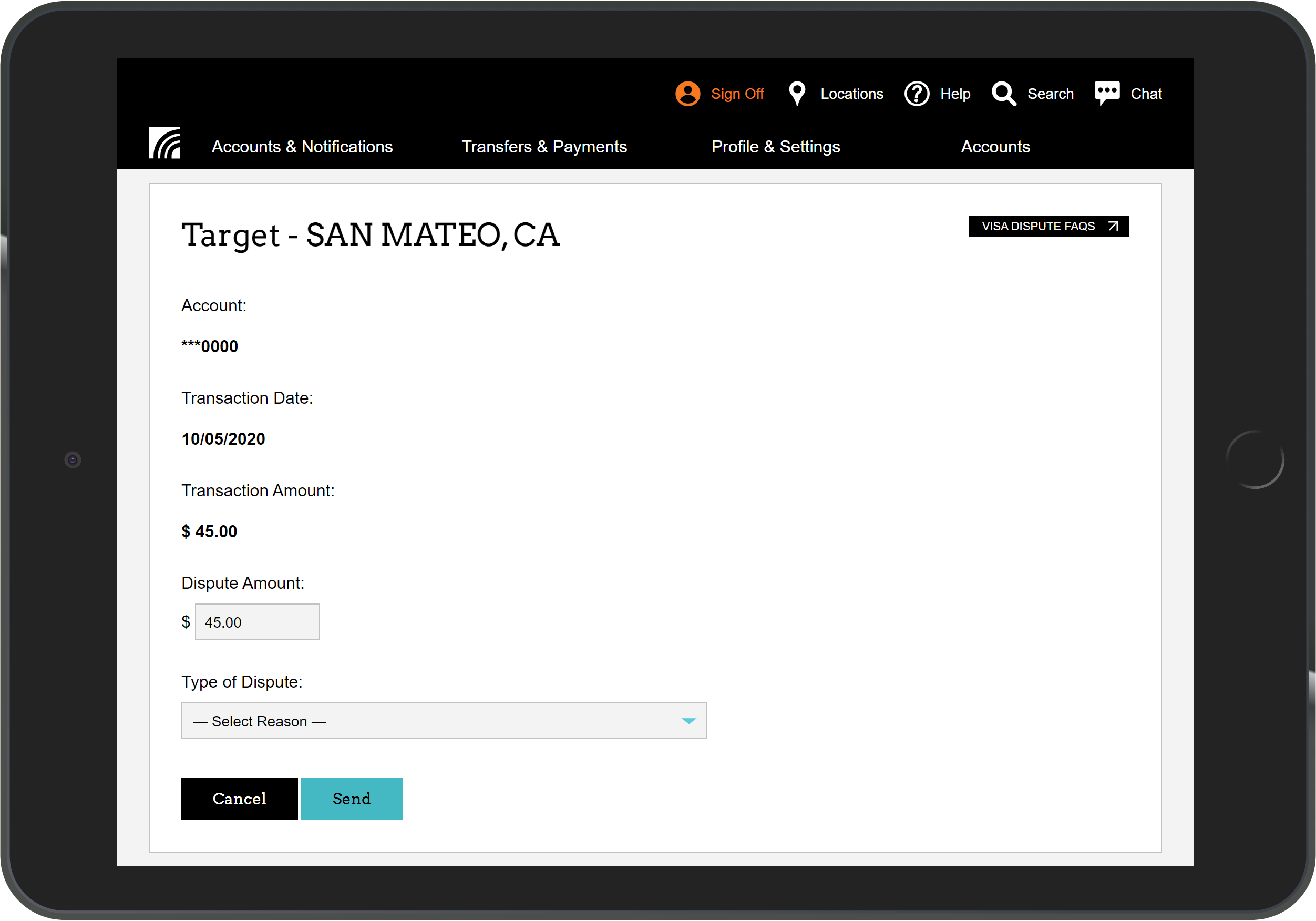Start a Chat via the text link
The image size is (1316, 921).
click(1146, 94)
